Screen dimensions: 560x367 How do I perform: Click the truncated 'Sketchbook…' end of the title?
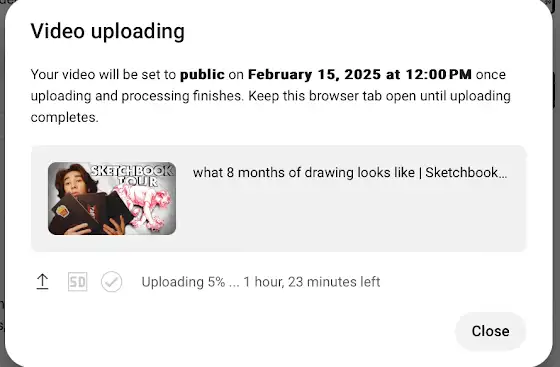466,173
